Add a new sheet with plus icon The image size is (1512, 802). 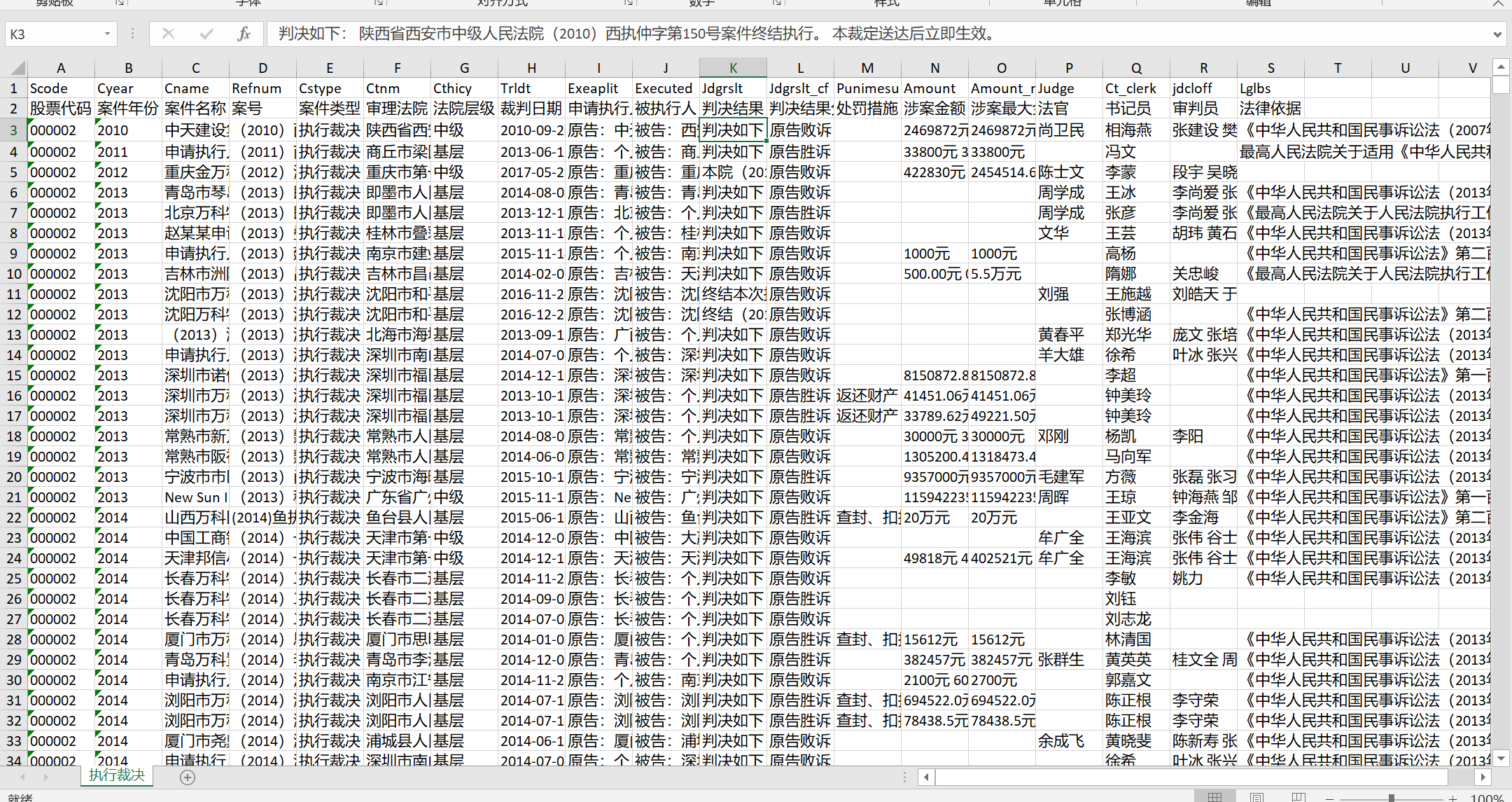187,777
